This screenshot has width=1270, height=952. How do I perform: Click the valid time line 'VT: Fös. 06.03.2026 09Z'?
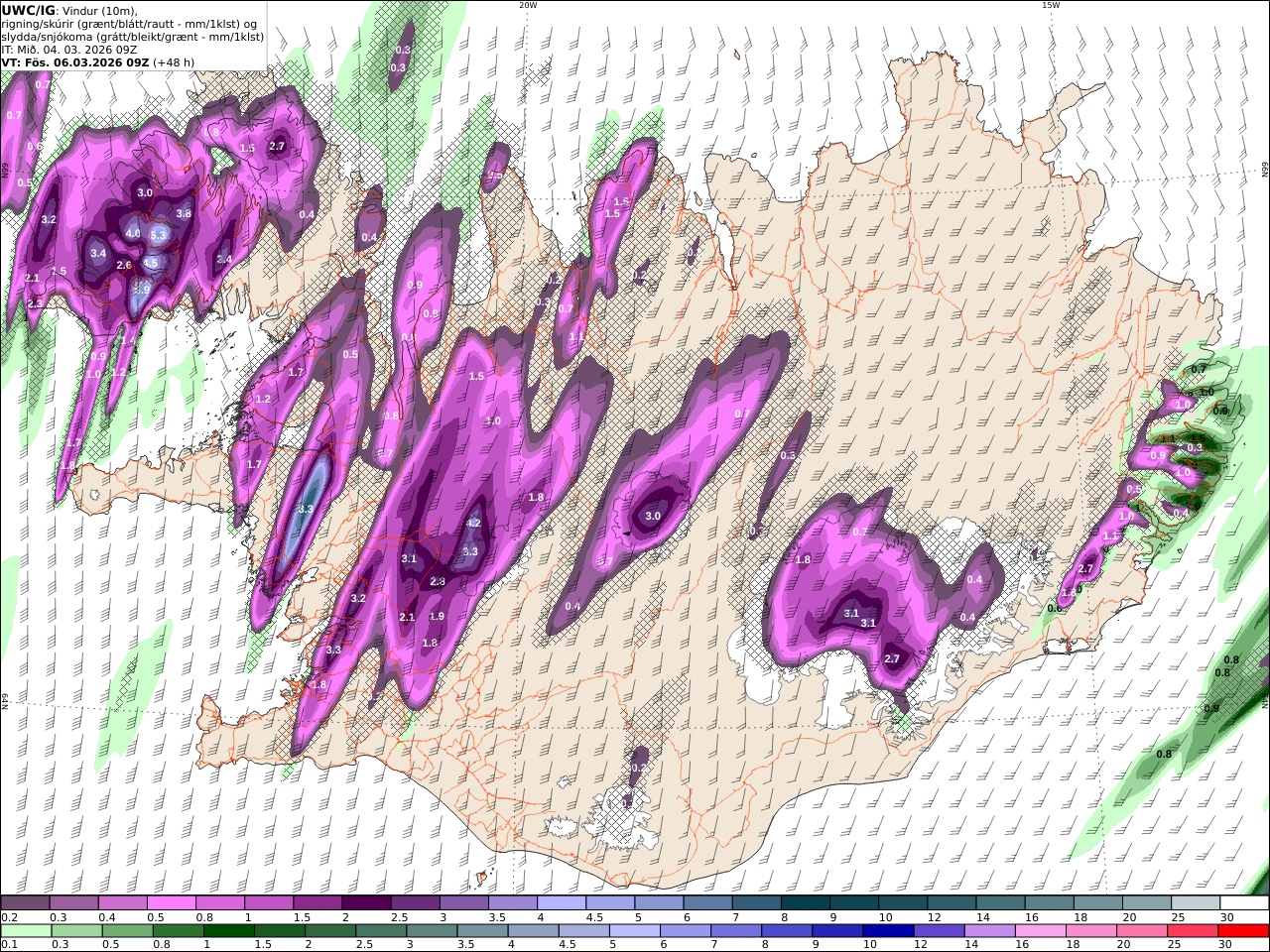pos(74,61)
